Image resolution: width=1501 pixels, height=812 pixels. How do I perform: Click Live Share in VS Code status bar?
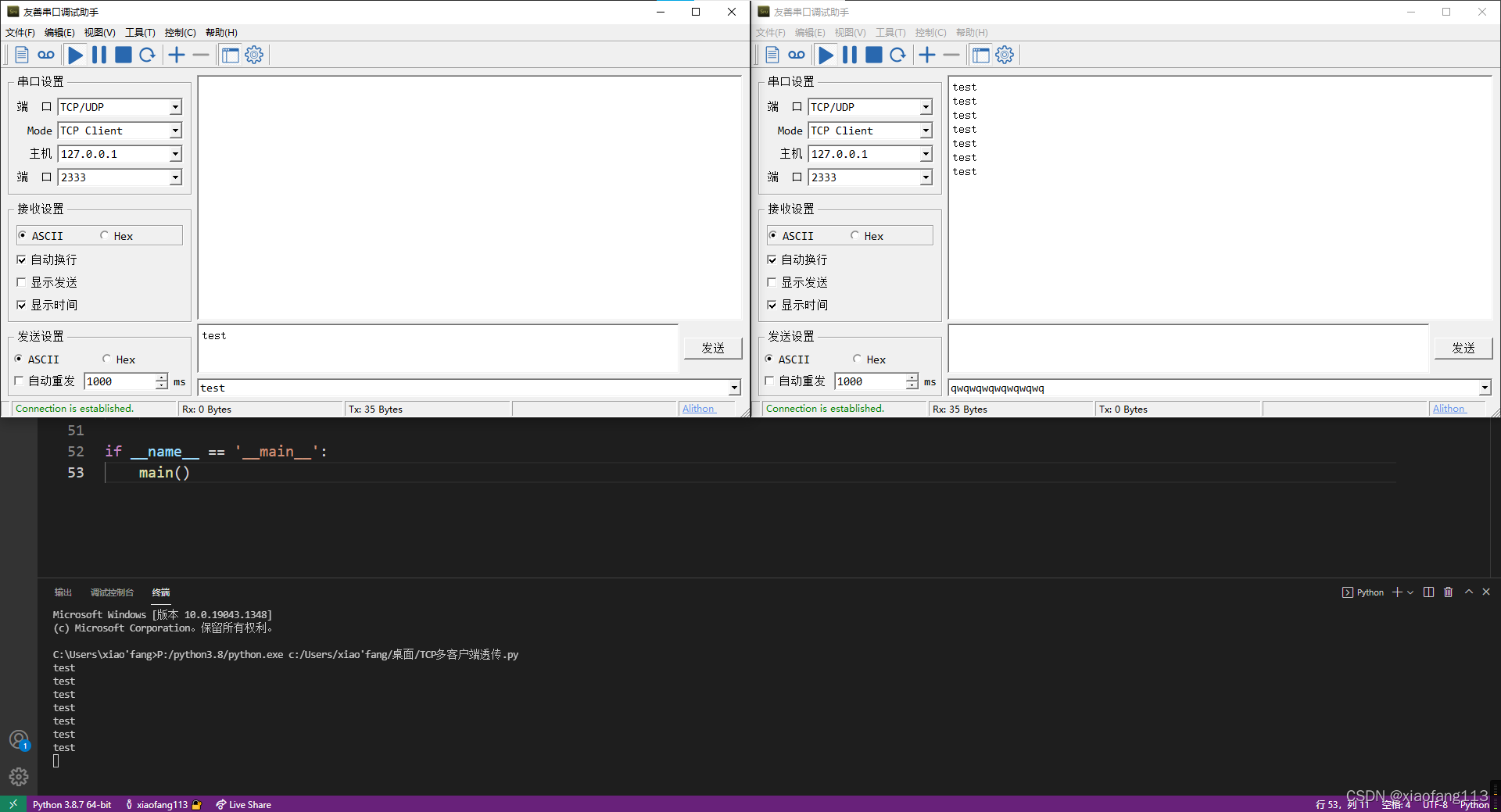point(244,804)
